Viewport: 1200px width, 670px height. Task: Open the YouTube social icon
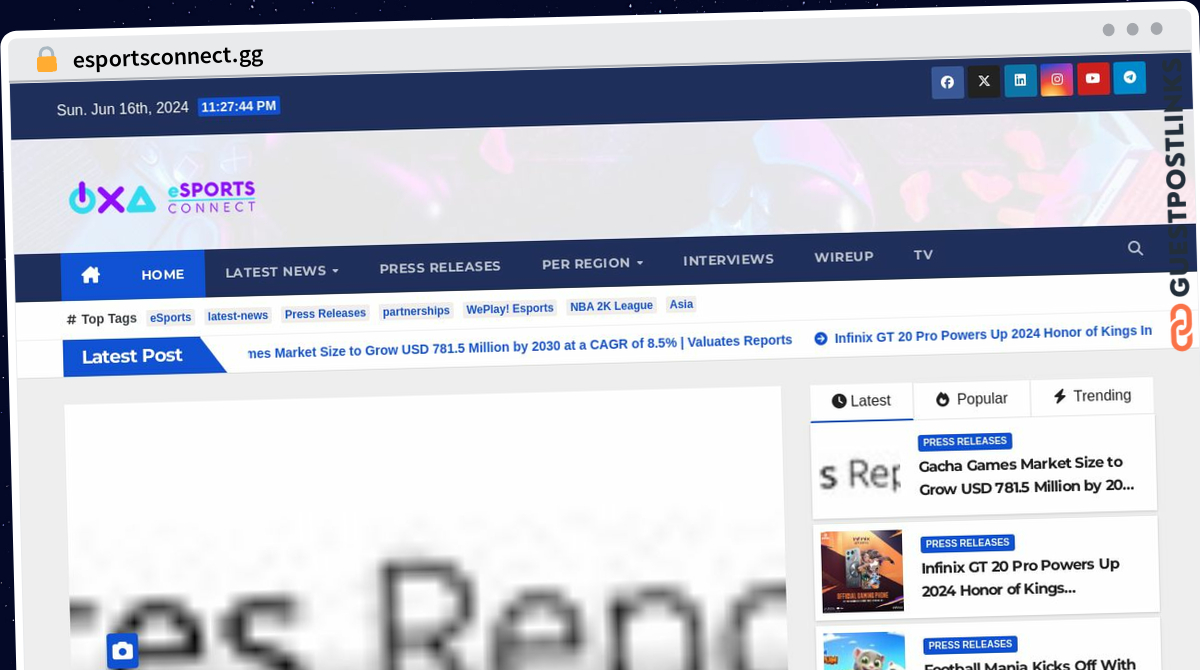tap(1093, 78)
